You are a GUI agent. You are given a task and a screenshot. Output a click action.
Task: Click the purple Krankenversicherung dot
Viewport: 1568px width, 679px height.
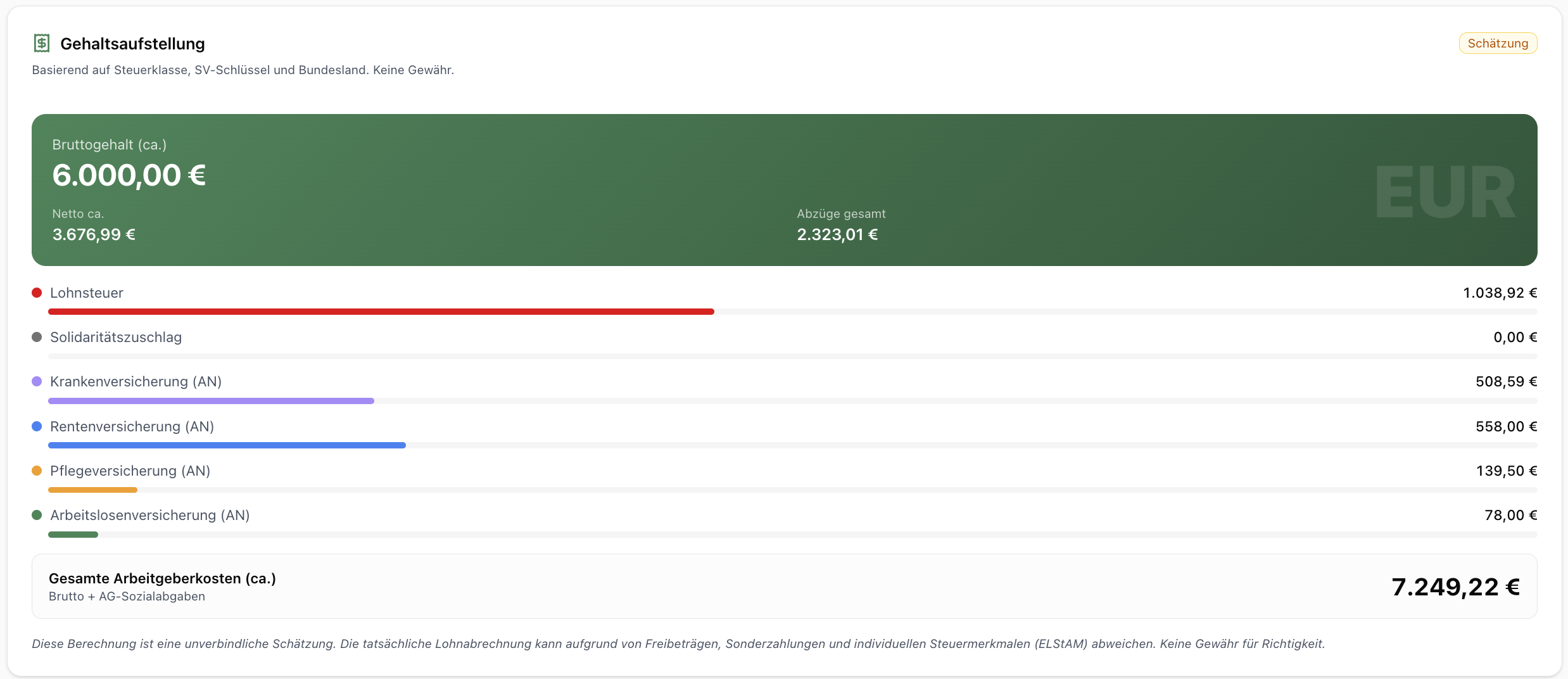[x=37, y=381]
